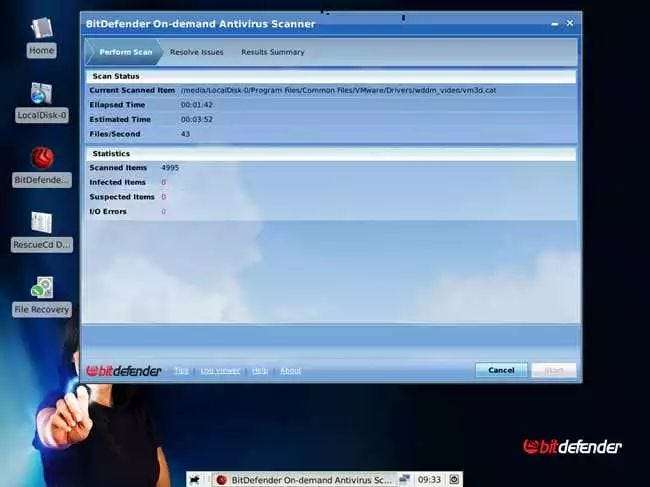Select the BitDefender Scanner taskbar window button
Screen dimensions: 650x487
pos(303,480)
